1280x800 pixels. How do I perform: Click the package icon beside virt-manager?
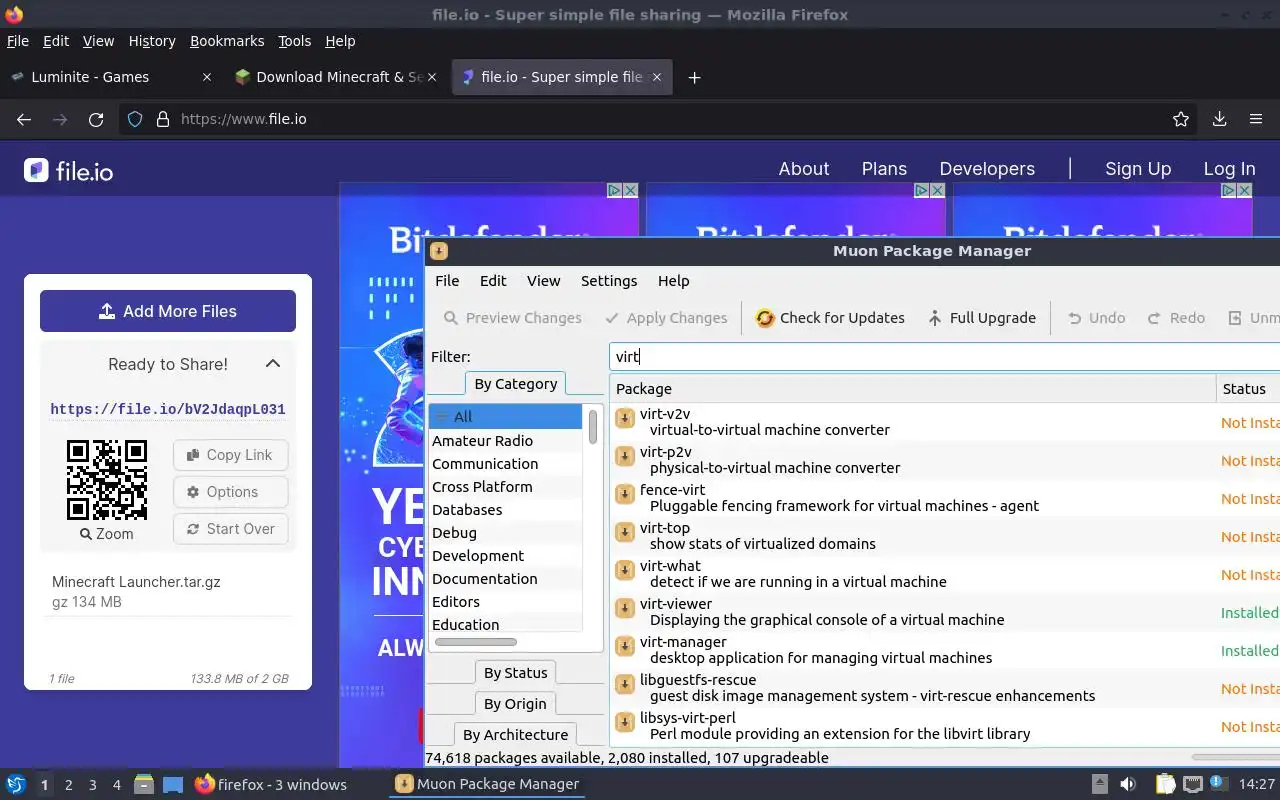coord(625,646)
